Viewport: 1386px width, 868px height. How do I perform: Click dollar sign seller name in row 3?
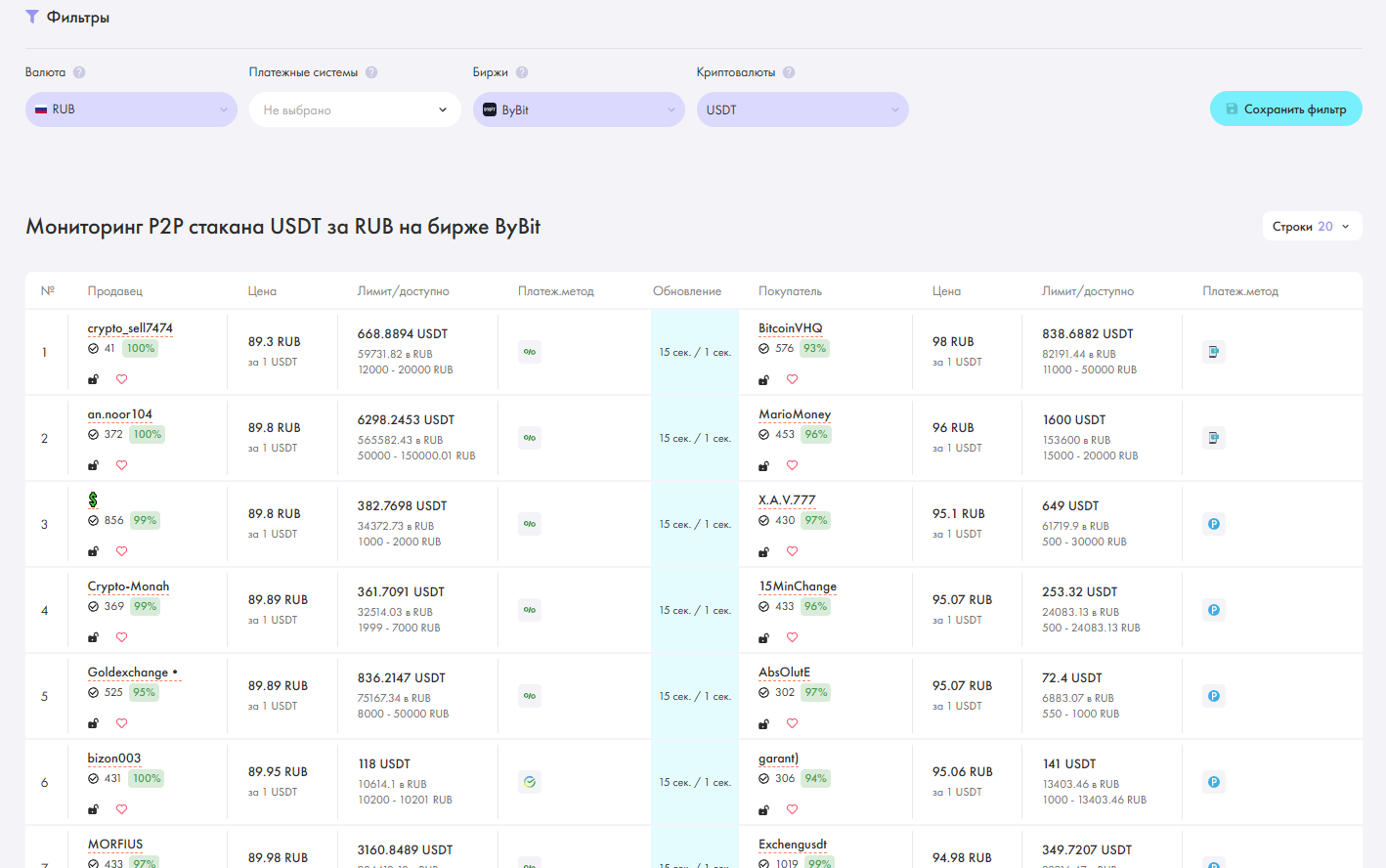tap(93, 499)
